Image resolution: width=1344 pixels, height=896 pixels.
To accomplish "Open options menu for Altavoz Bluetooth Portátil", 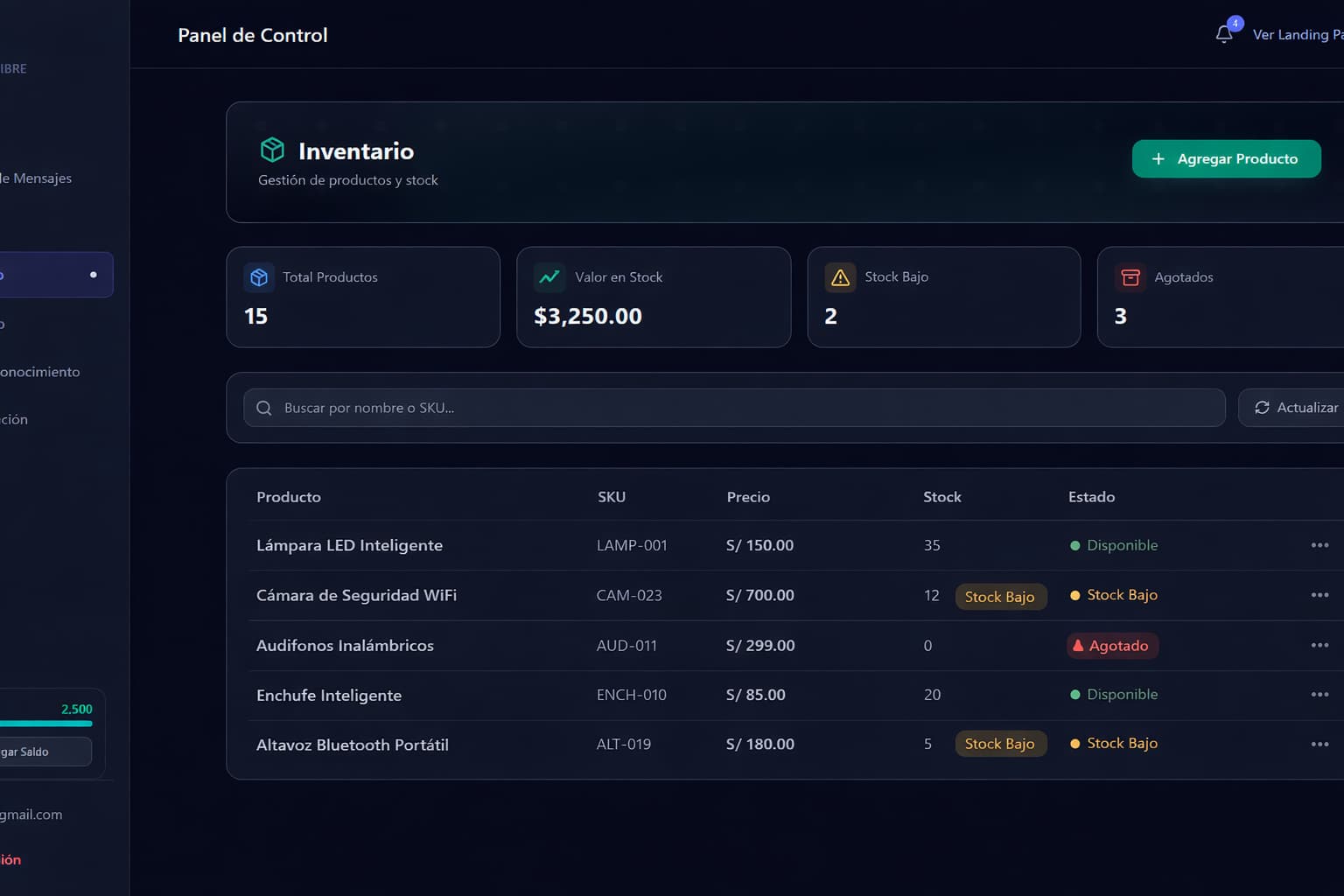I will [x=1319, y=745].
